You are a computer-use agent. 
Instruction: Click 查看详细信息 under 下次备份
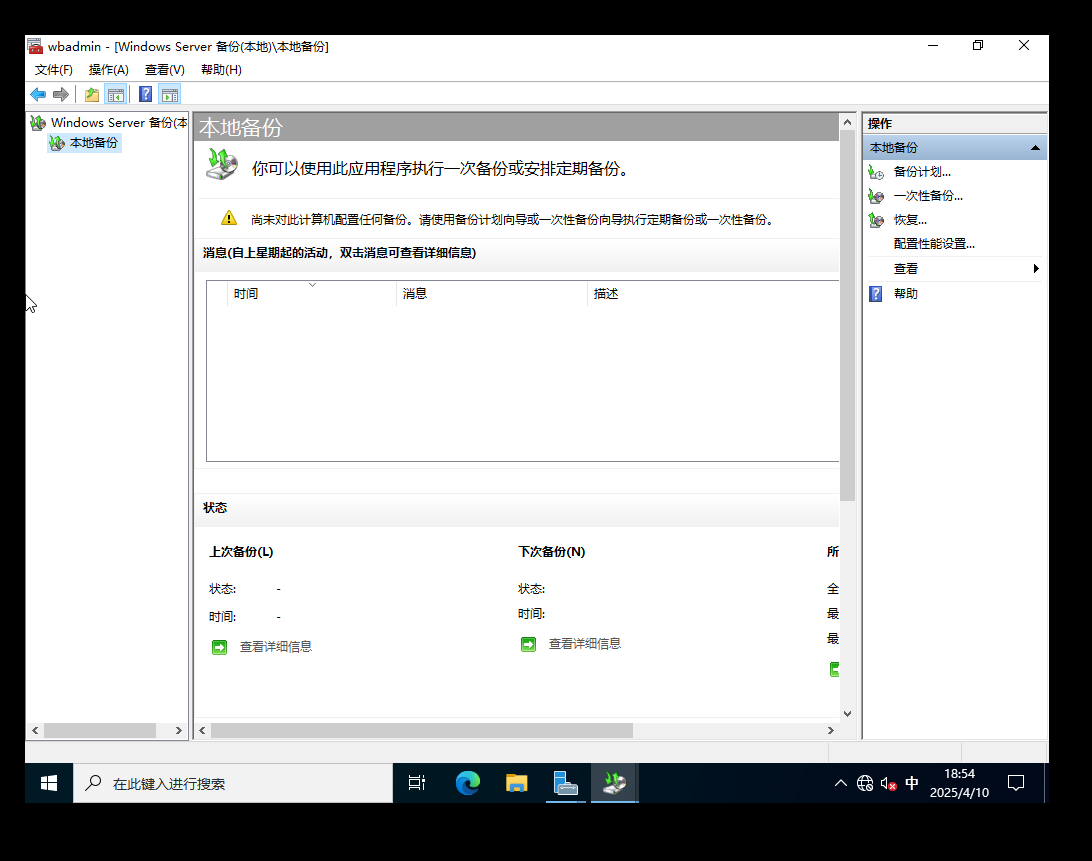click(x=585, y=644)
